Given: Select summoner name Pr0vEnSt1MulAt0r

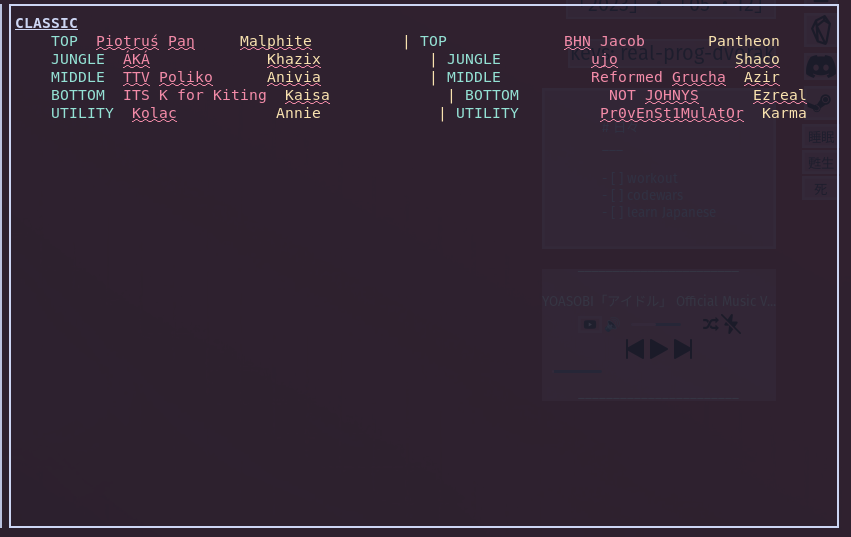Looking at the screenshot, I should click(x=671, y=113).
